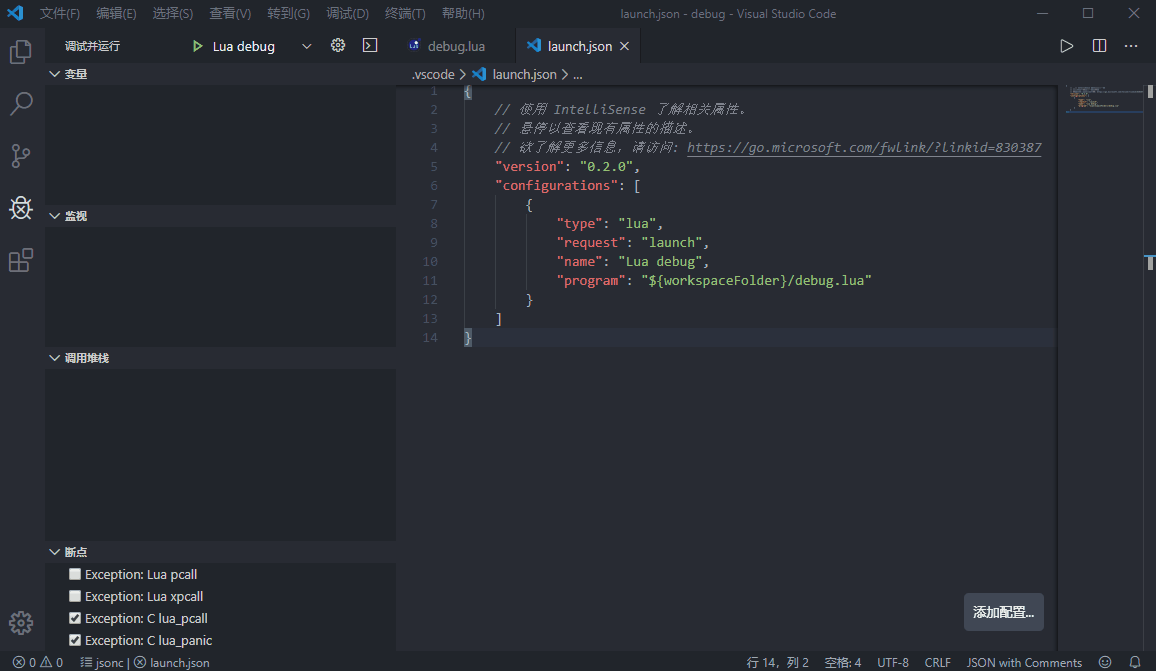
Task: Open the 调试(D) menu
Action: [347, 13]
